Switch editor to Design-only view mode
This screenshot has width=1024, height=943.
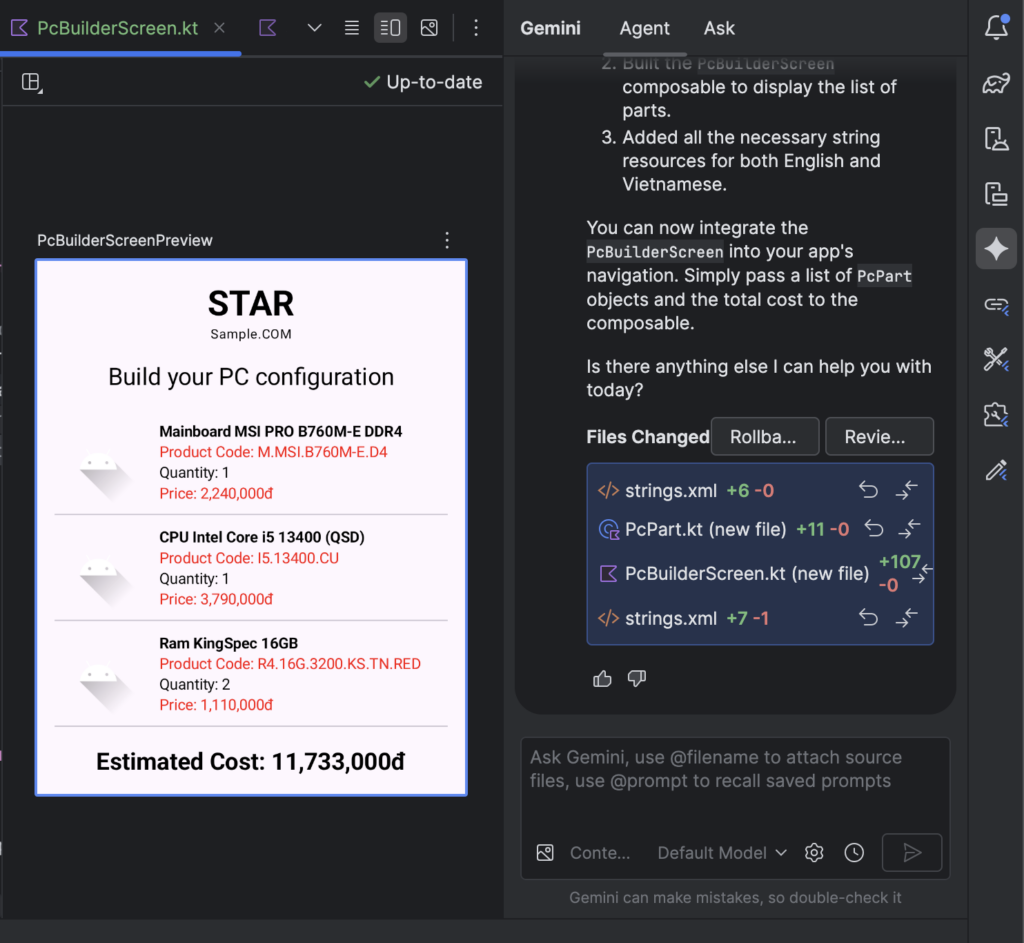pos(429,28)
